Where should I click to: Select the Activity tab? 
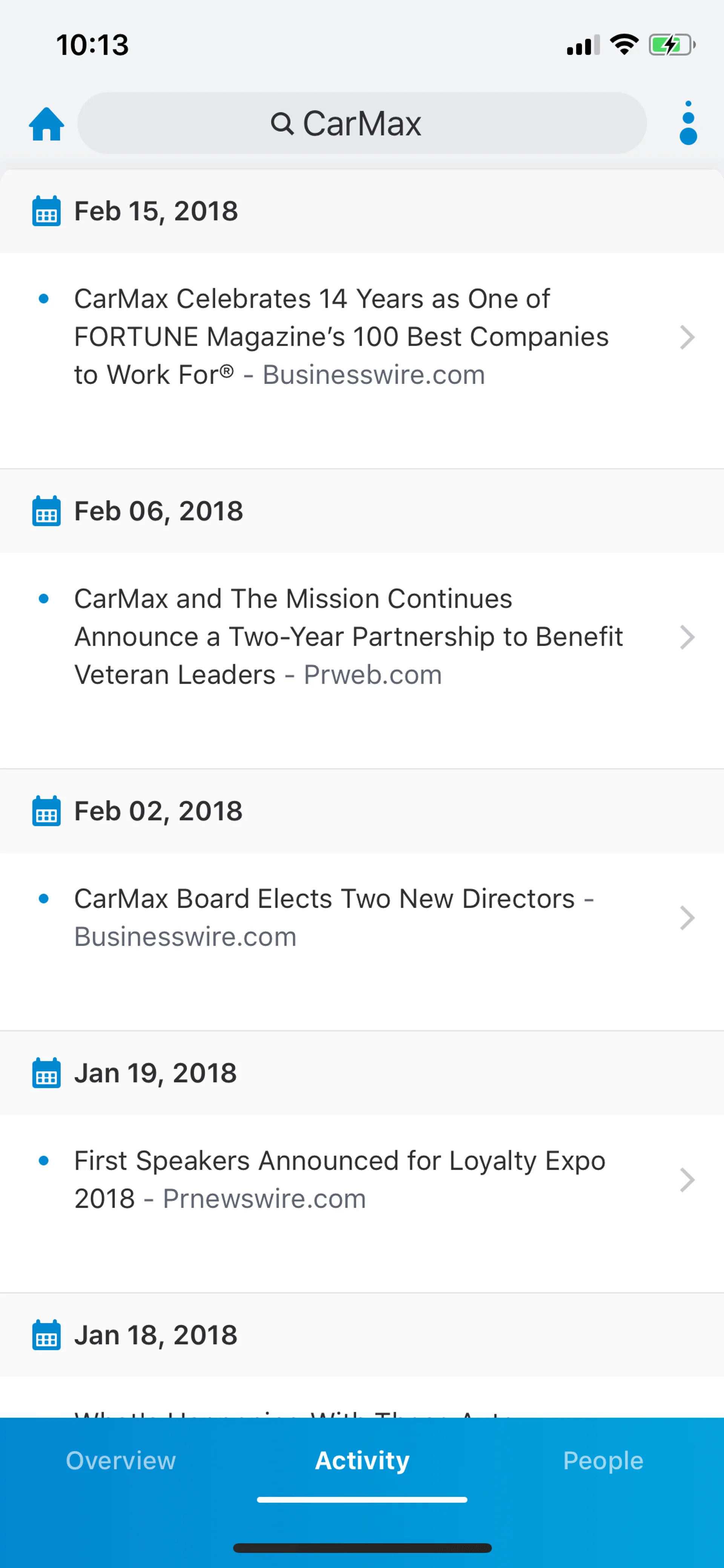click(362, 1461)
